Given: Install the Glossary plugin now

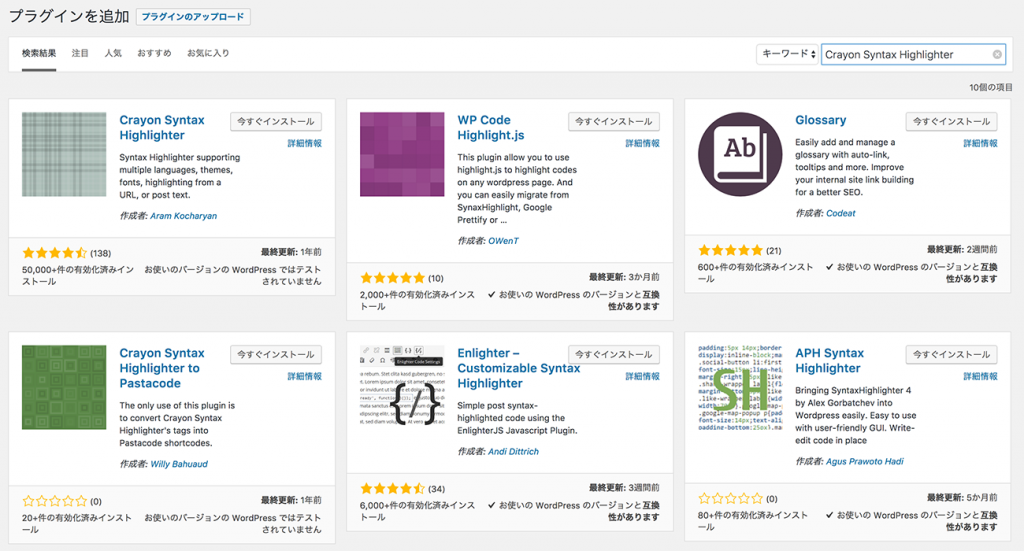Looking at the screenshot, I should click(x=952, y=121).
